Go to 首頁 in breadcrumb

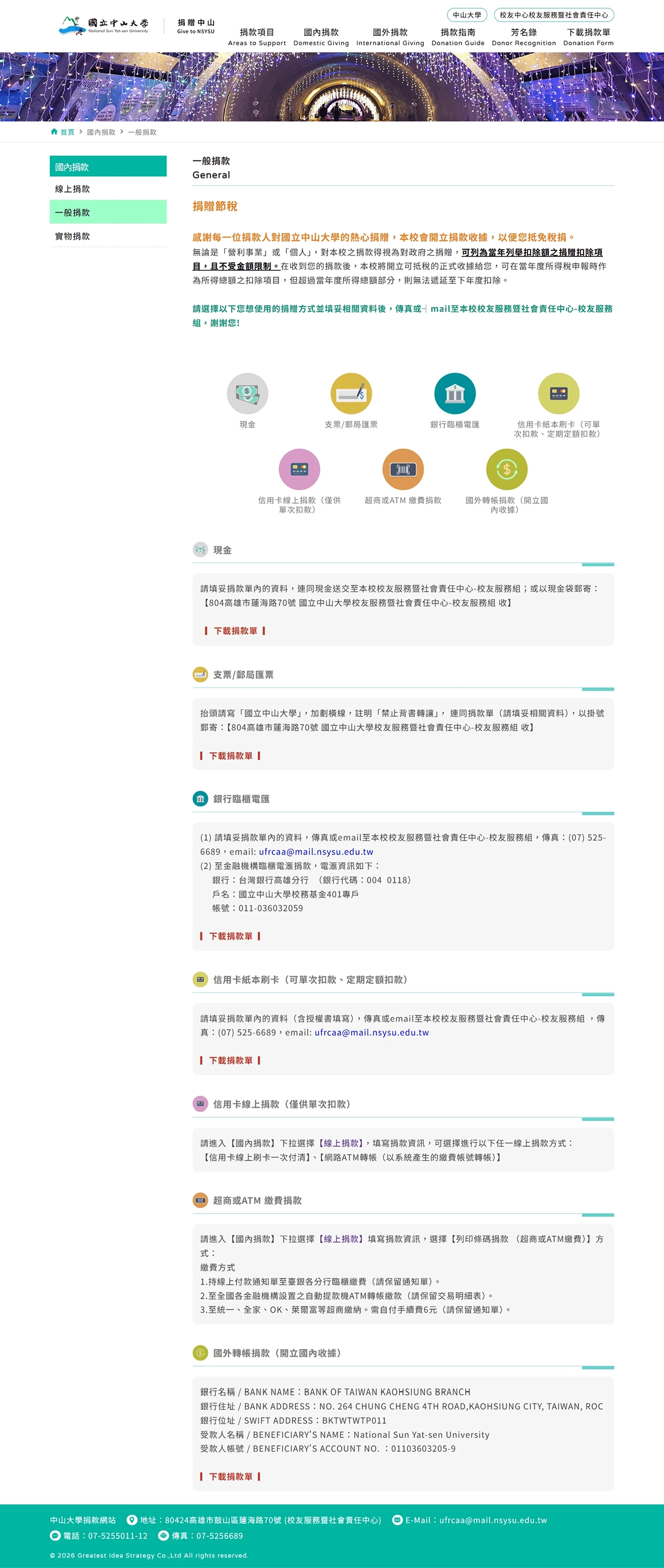click(x=67, y=132)
